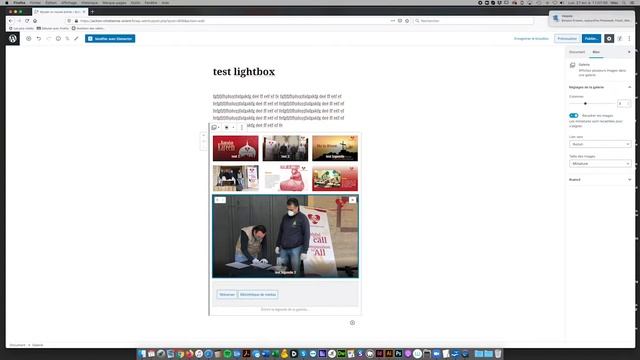Image resolution: width=640 pixels, height=360 pixels.
Task: Open the Lien vers dropdown
Action: 600,144
